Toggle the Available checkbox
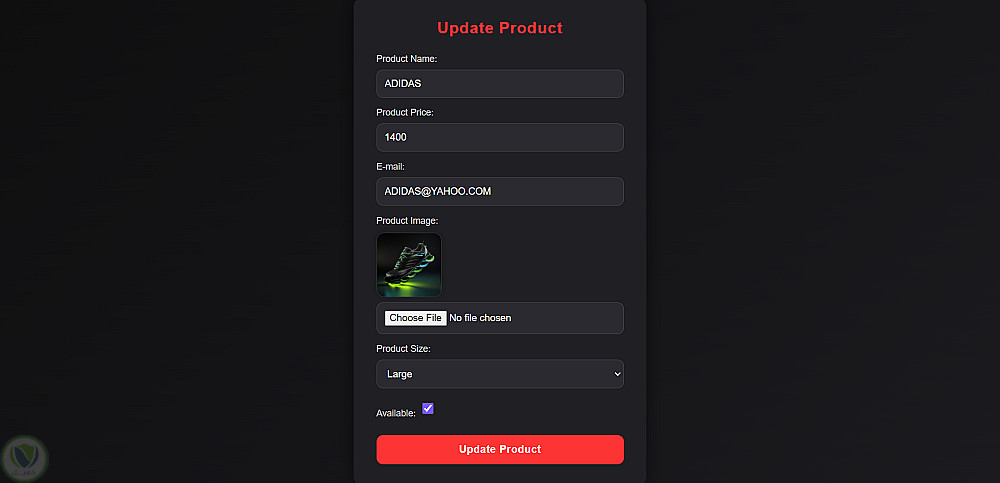Image resolution: width=1000 pixels, height=483 pixels. coord(428,408)
